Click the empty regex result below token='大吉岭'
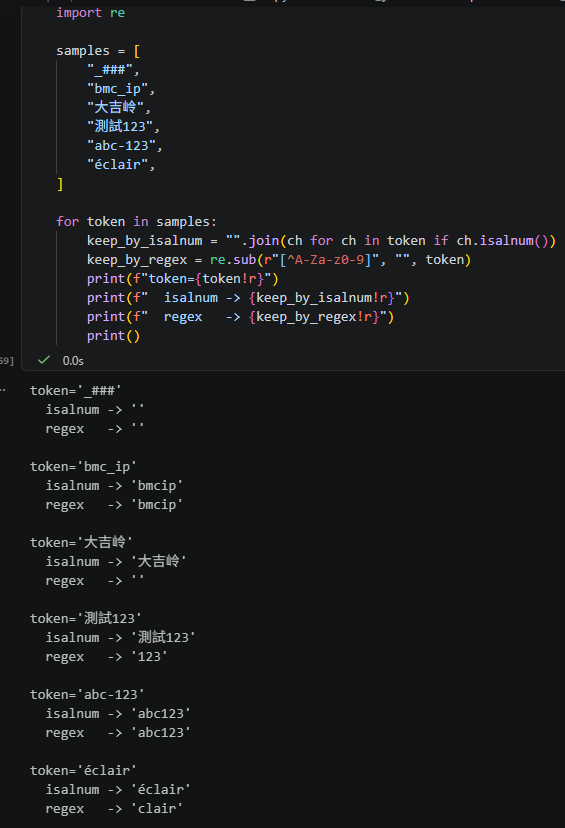The height and width of the screenshot is (828, 565). tap(95, 581)
